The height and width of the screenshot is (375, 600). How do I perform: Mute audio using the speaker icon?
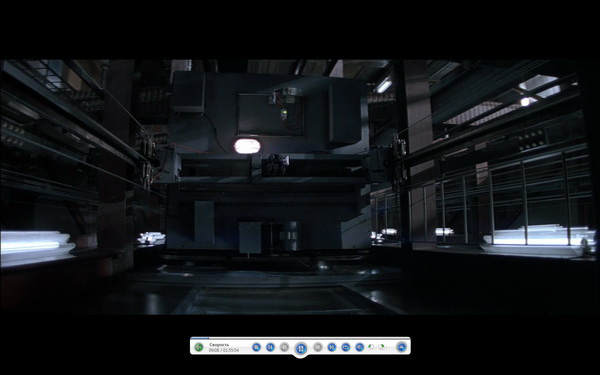click(x=360, y=347)
